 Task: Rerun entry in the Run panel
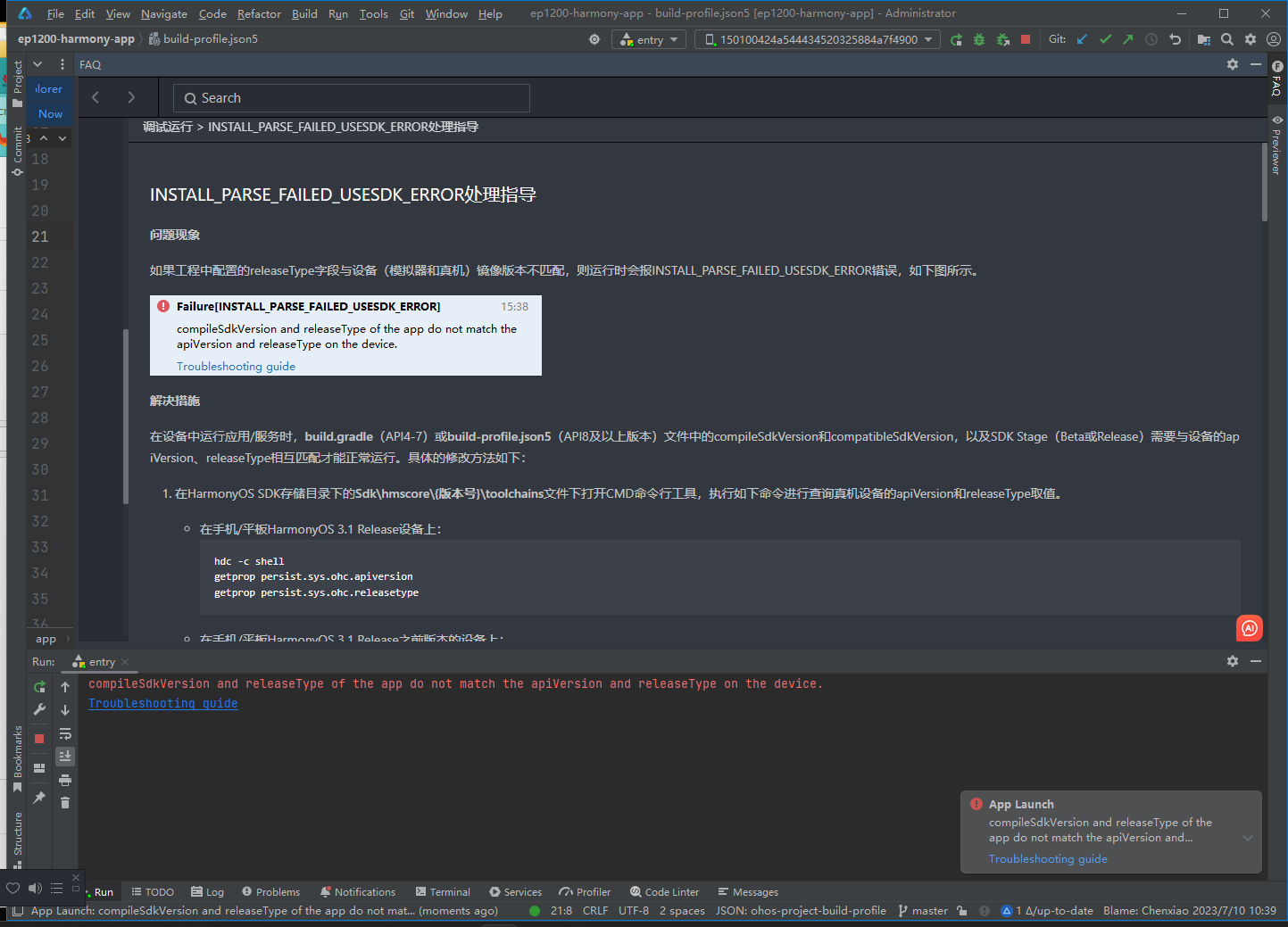pyautogui.click(x=39, y=687)
